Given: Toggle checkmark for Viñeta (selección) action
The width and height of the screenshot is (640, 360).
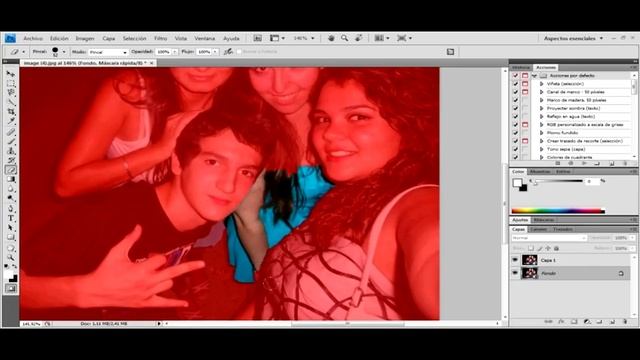Looking at the screenshot, I should [x=516, y=84].
